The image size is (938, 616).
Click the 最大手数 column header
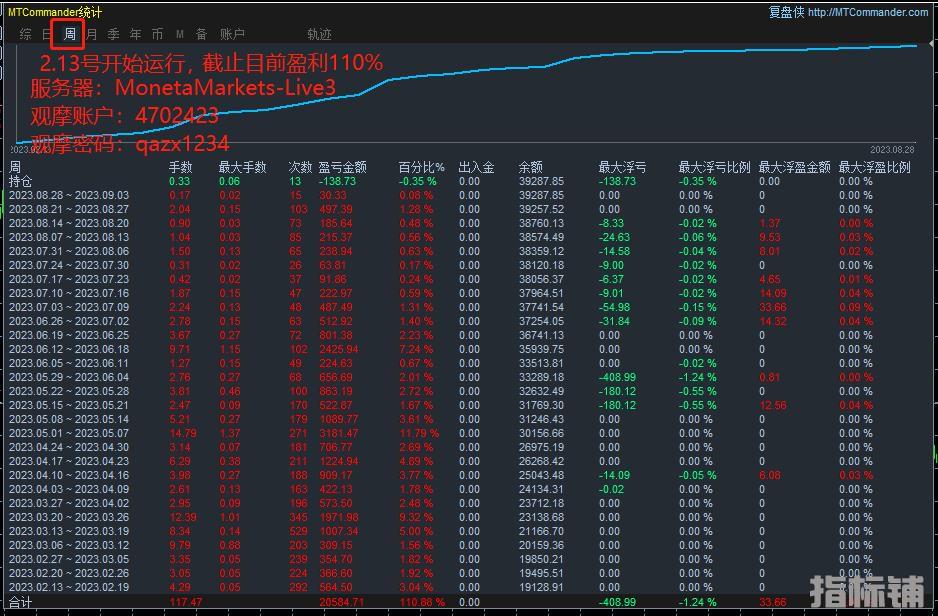tap(242, 167)
